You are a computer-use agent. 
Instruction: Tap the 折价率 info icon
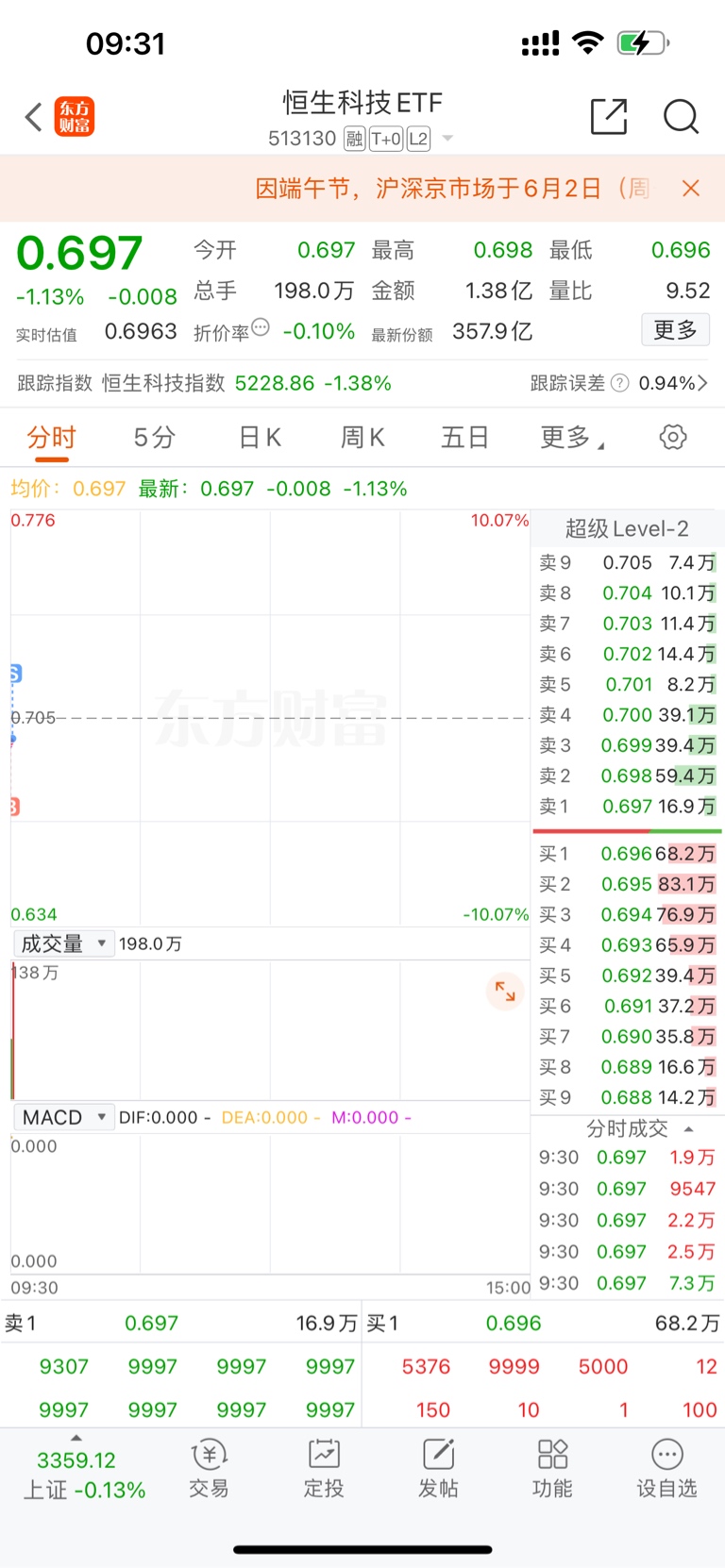[x=261, y=327]
